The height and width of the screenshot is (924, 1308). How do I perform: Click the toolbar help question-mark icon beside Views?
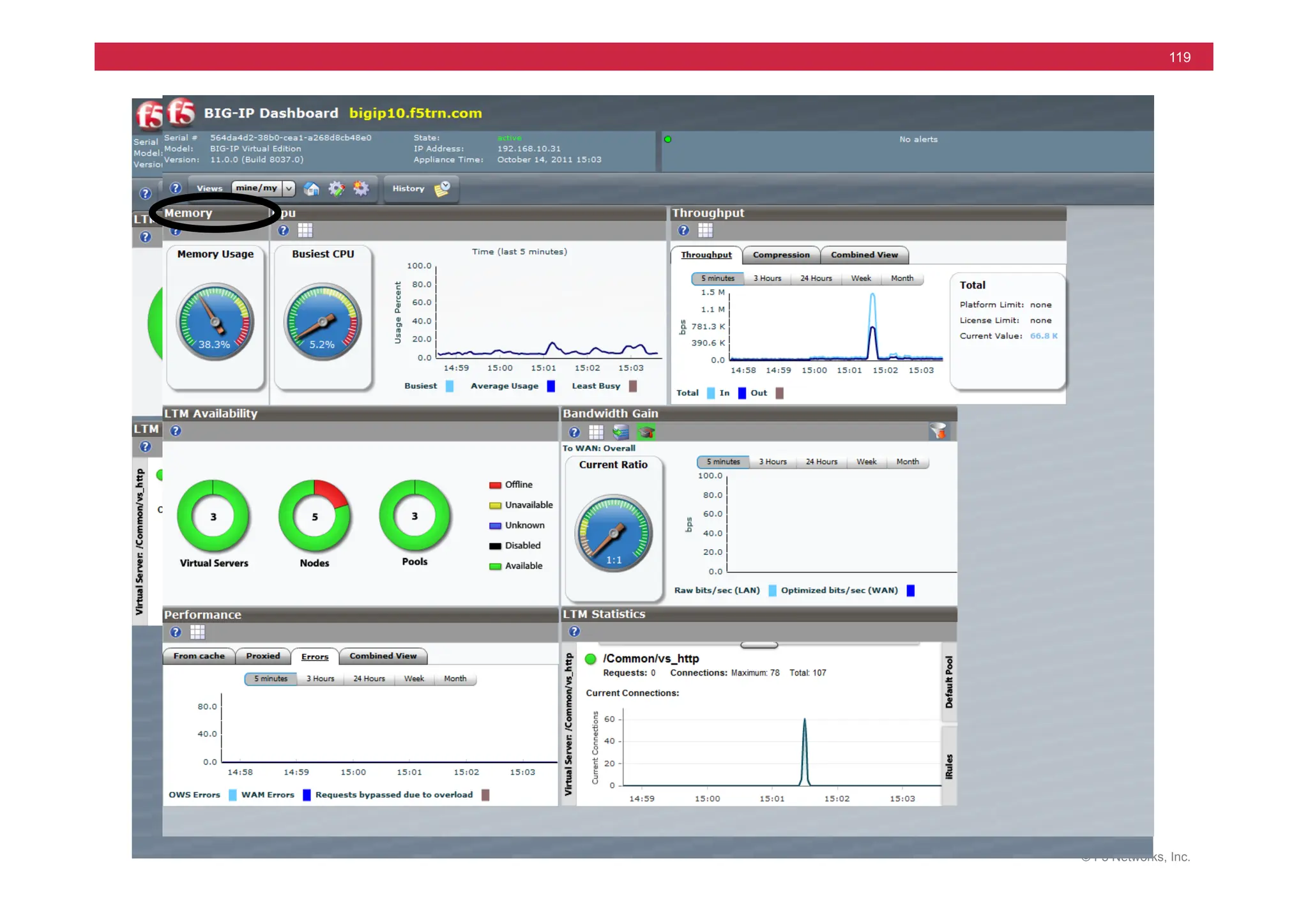[176, 188]
